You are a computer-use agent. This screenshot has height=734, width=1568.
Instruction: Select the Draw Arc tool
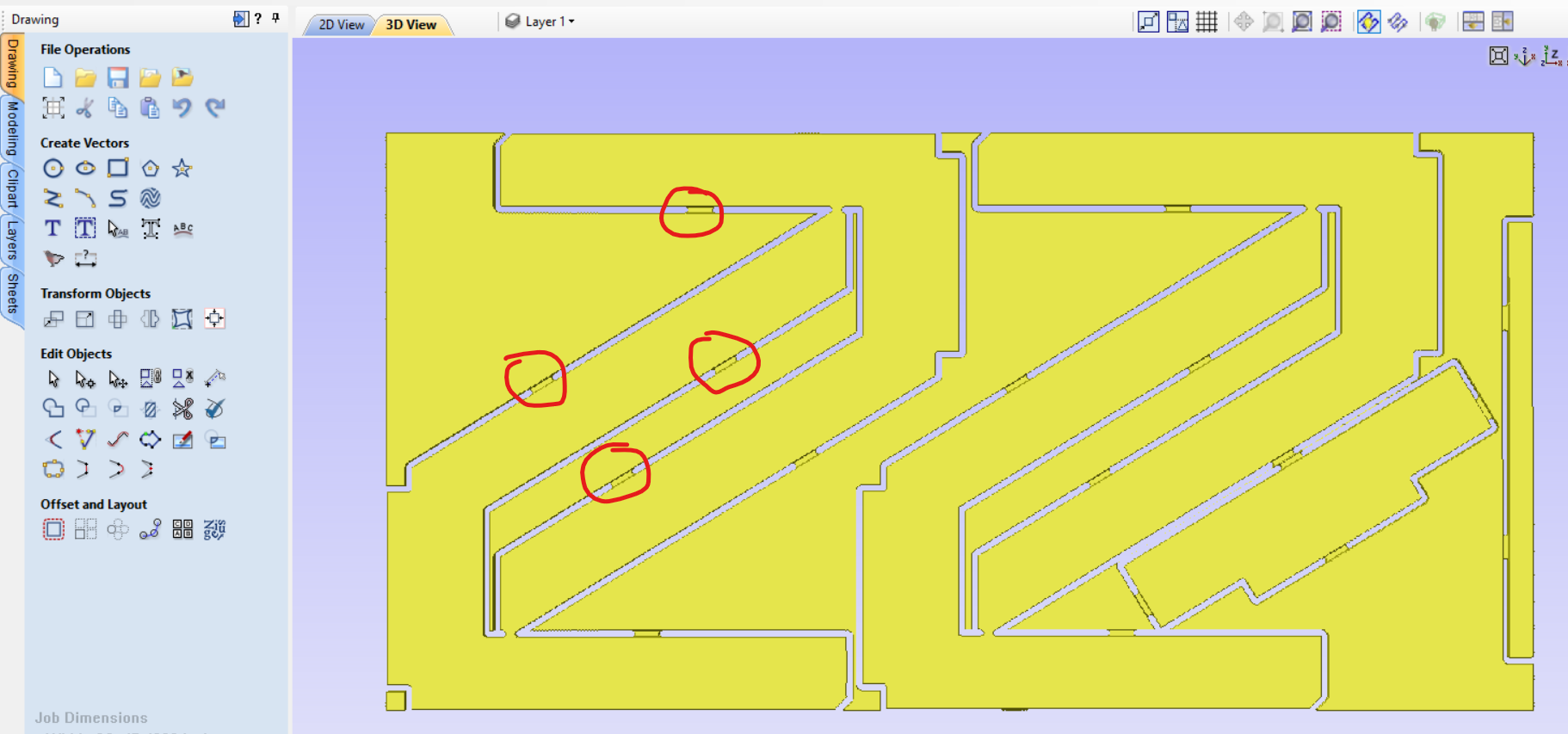[x=85, y=199]
